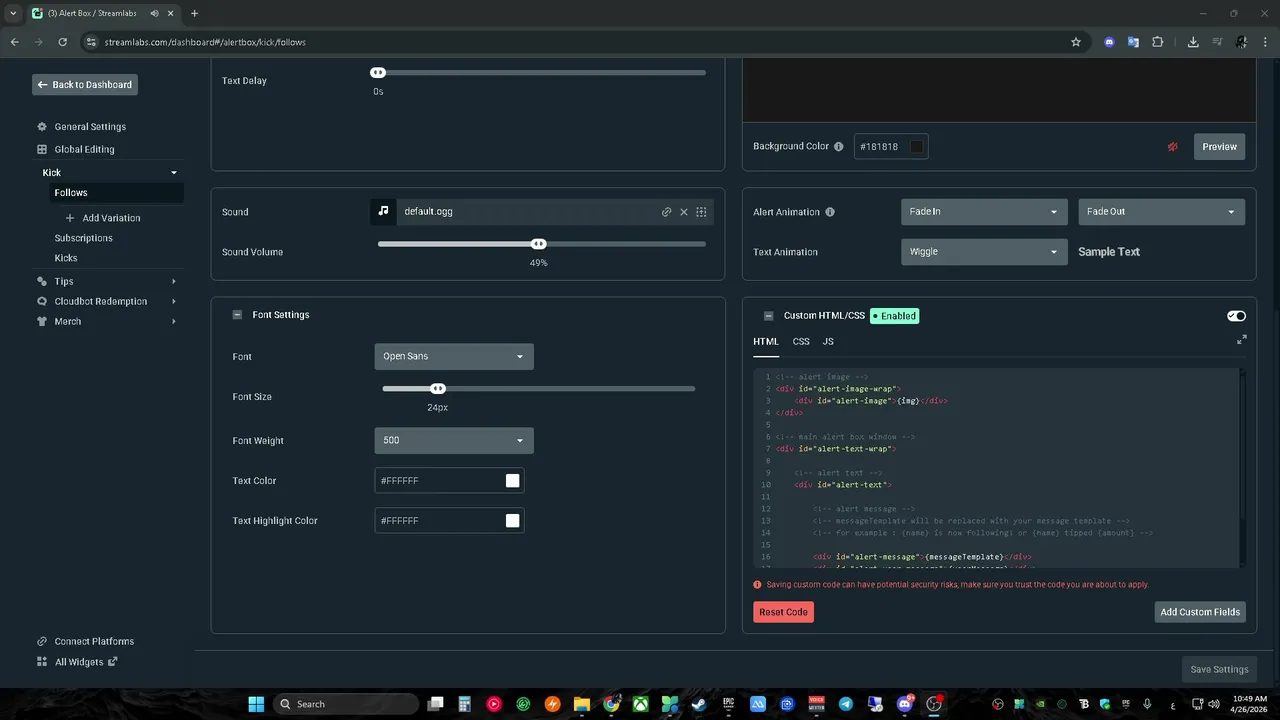The image size is (1280, 720).
Task: Open File Explorer from the taskbar
Action: 581,704
